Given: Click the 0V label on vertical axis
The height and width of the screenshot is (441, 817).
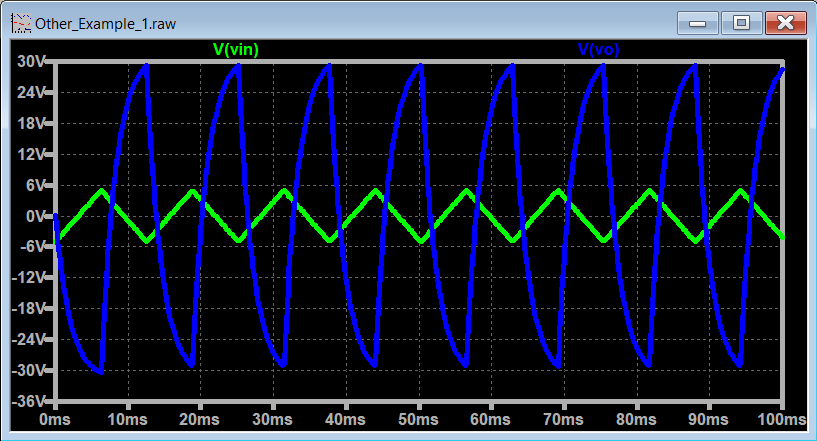Looking at the screenshot, I should pyautogui.click(x=37, y=216).
